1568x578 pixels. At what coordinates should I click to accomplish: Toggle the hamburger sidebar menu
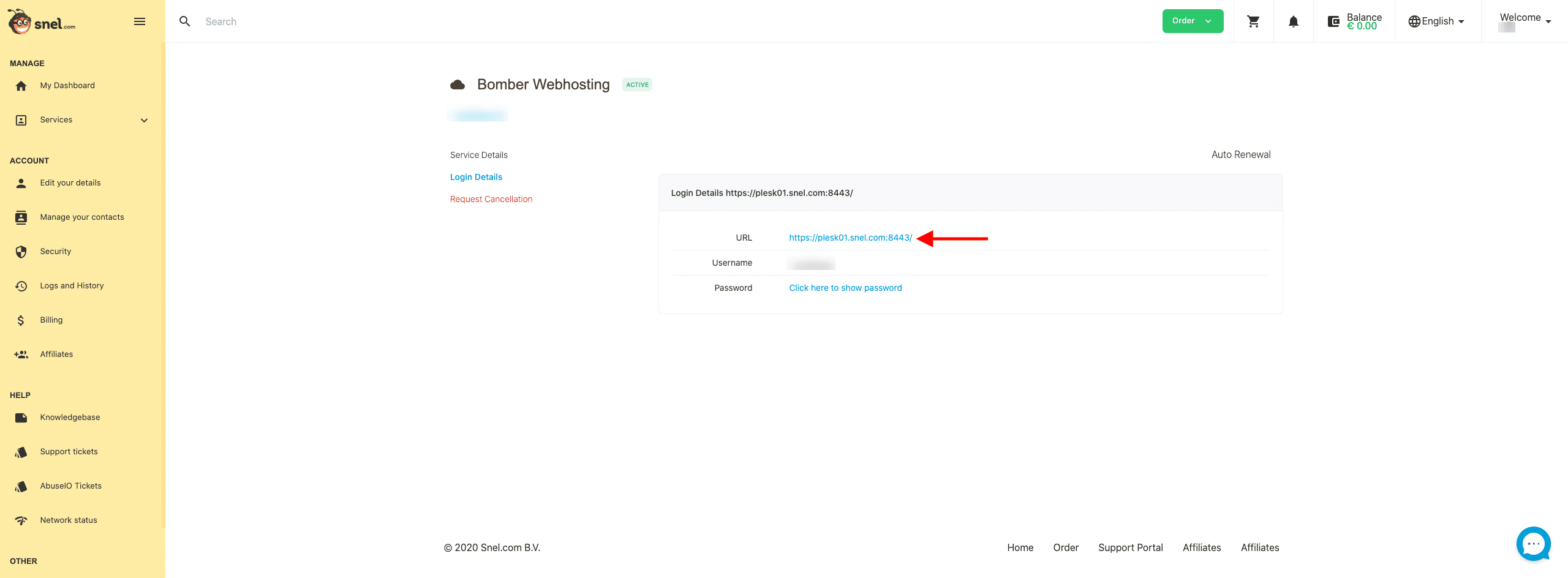click(x=140, y=21)
